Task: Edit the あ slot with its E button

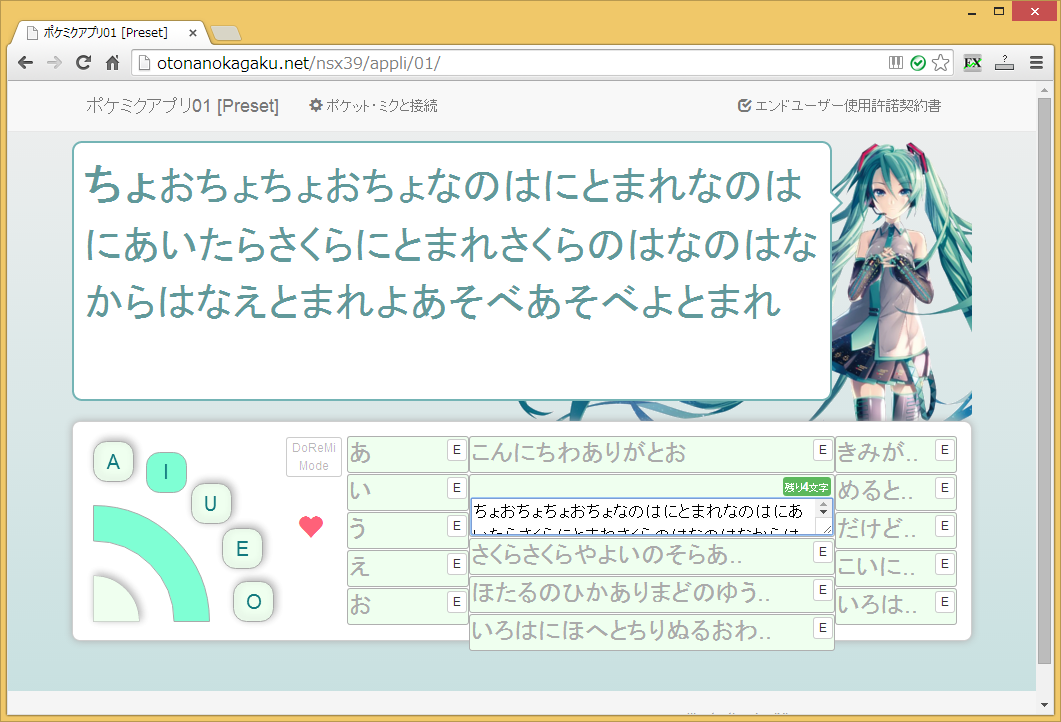Action: [457, 450]
